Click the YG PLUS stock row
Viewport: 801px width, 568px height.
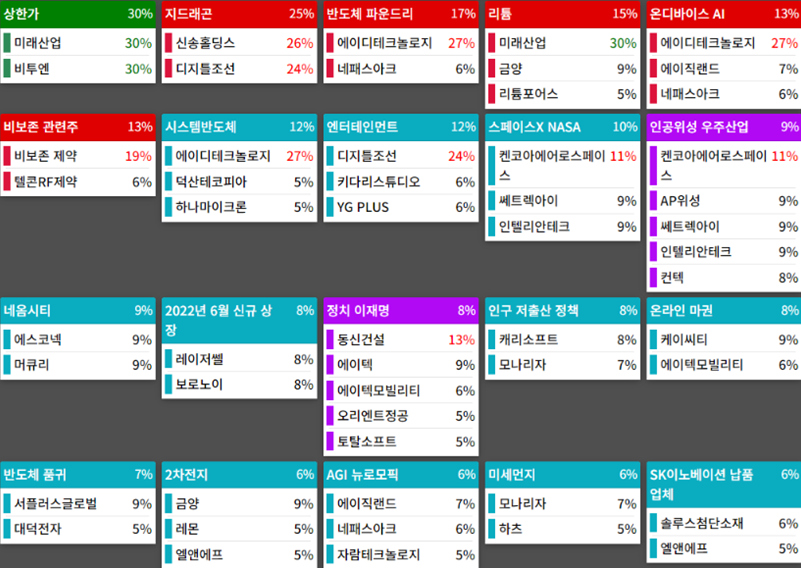coord(401,207)
